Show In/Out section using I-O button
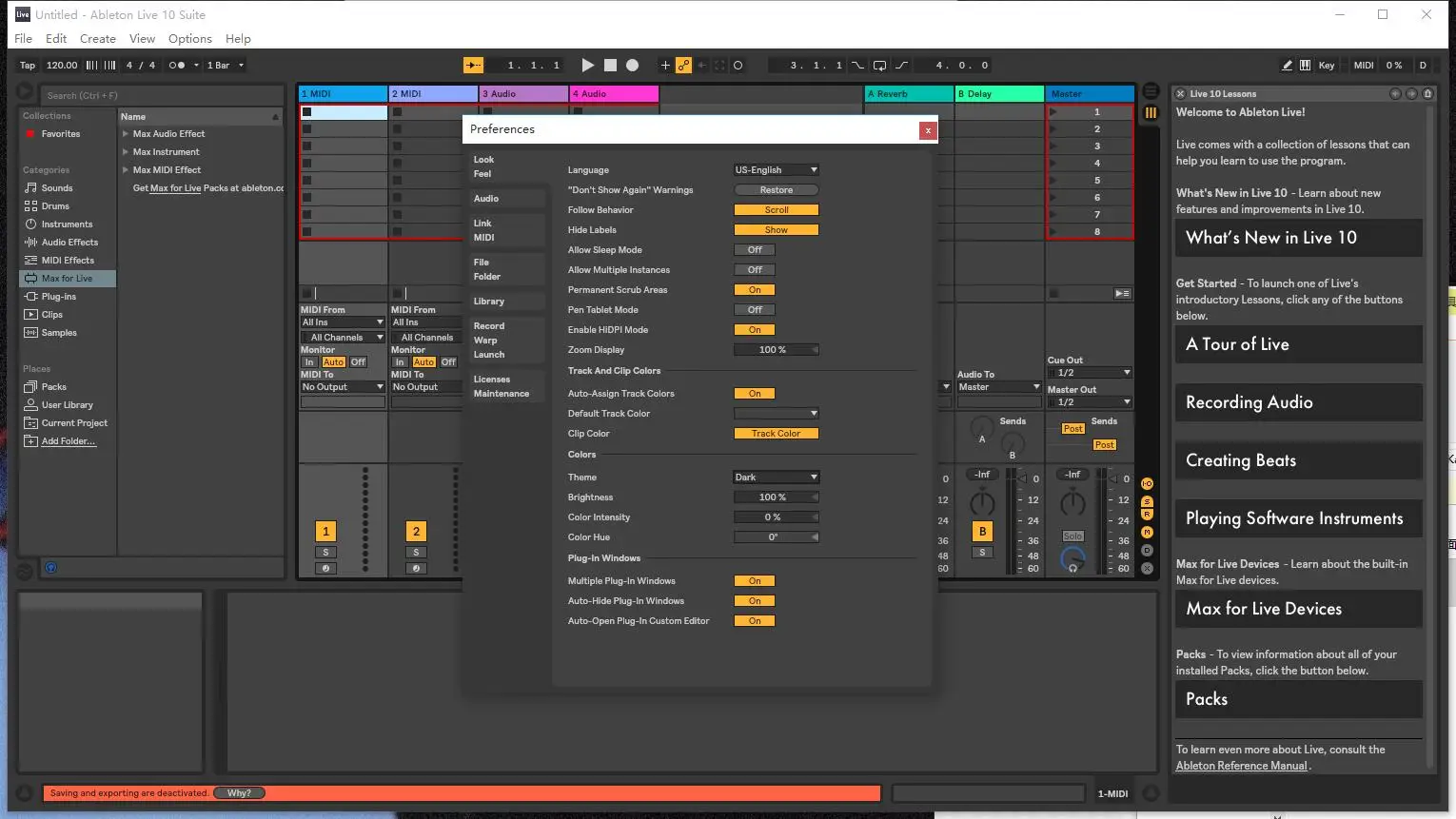This screenshot has height=819, width=1456. [1147, 483]
